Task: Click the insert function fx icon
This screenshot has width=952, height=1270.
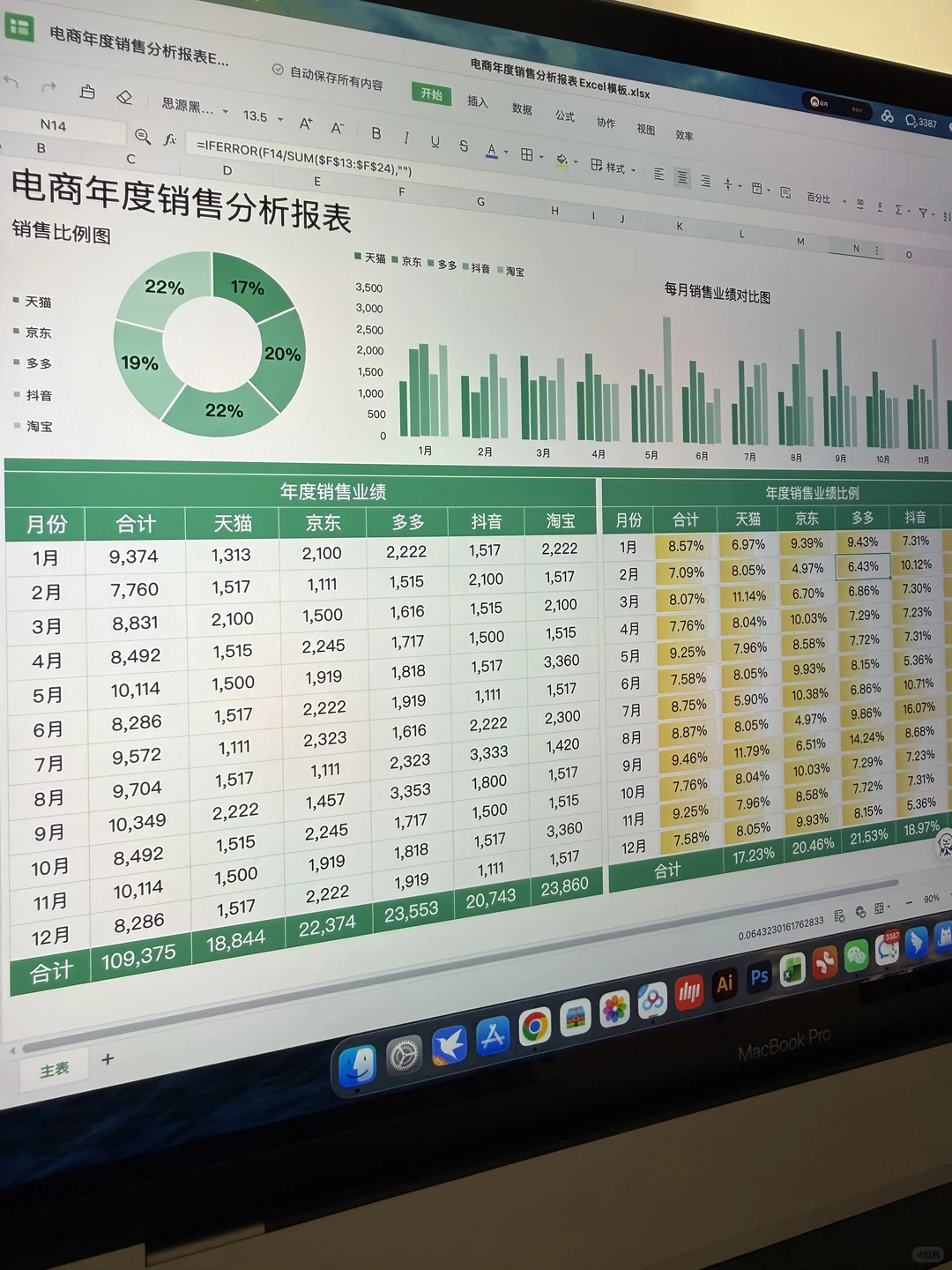Action: (x=169, y=139)
